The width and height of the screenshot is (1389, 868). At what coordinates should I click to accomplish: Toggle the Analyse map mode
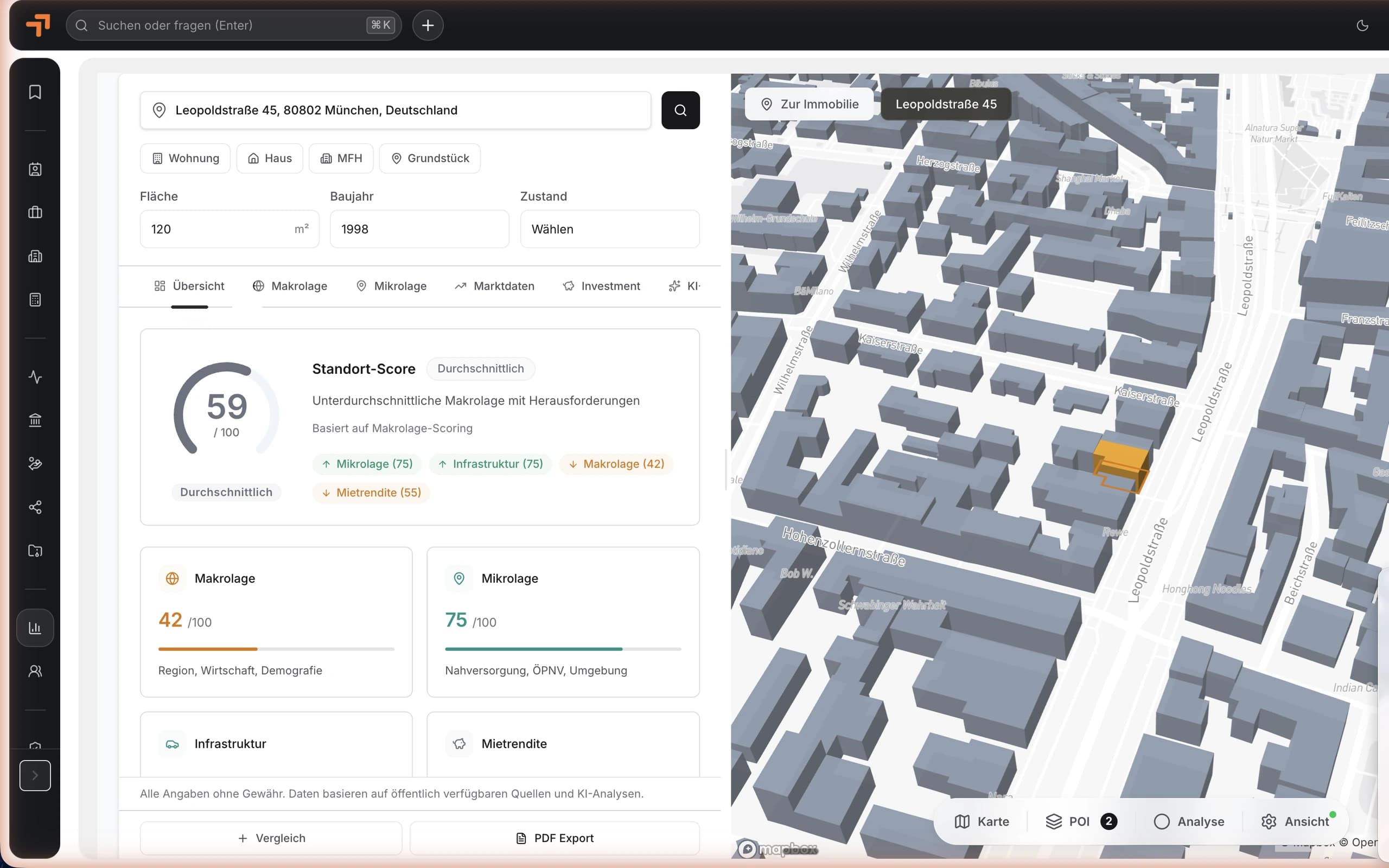coord(1189,821)
